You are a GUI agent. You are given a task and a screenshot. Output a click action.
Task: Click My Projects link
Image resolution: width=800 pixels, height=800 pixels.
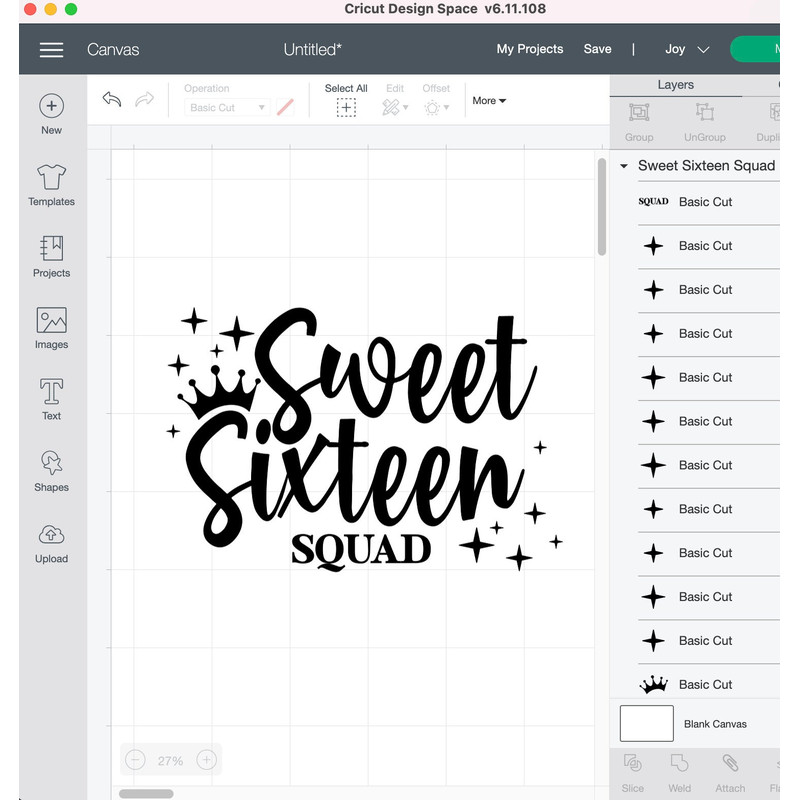(529, 48)
